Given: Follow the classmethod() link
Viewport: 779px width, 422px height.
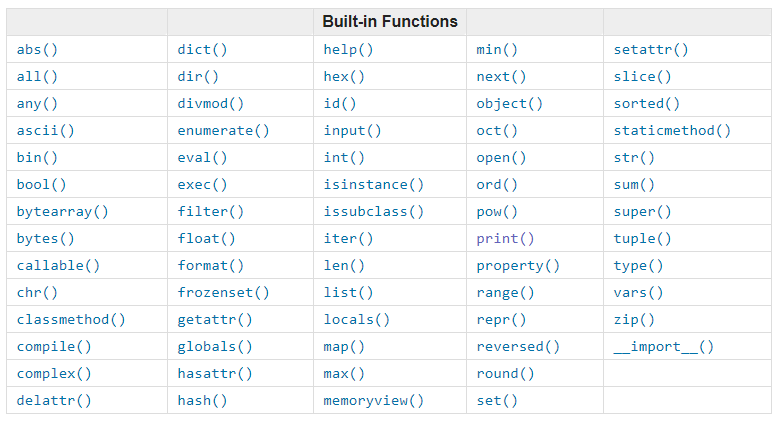Looking at the screenshot, I should pyautogui.click(x=71, y=319).
